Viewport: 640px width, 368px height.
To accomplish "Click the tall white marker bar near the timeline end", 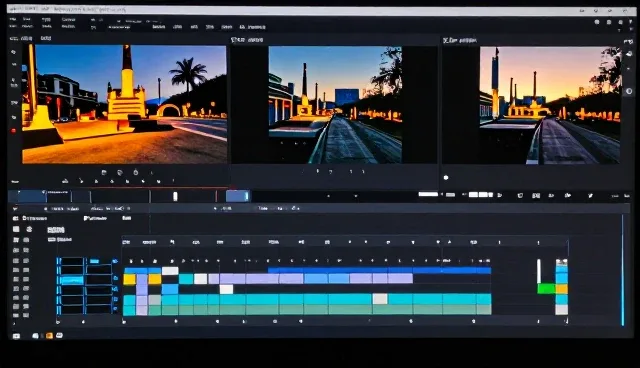I will point(539,271).
